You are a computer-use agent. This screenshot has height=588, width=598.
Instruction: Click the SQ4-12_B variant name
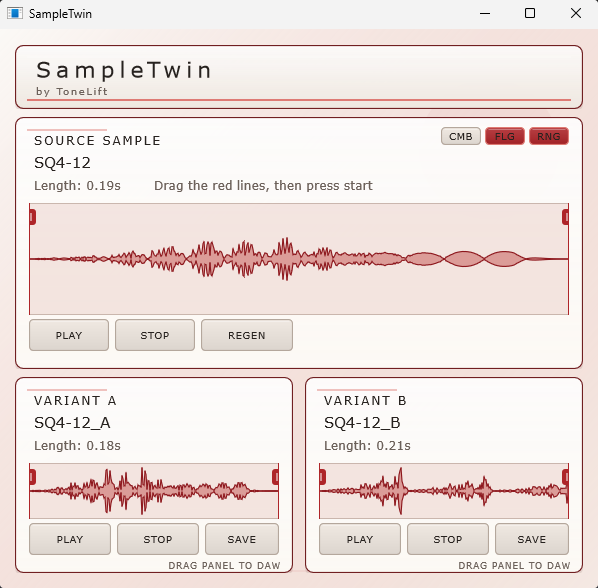tap(362, 423)
